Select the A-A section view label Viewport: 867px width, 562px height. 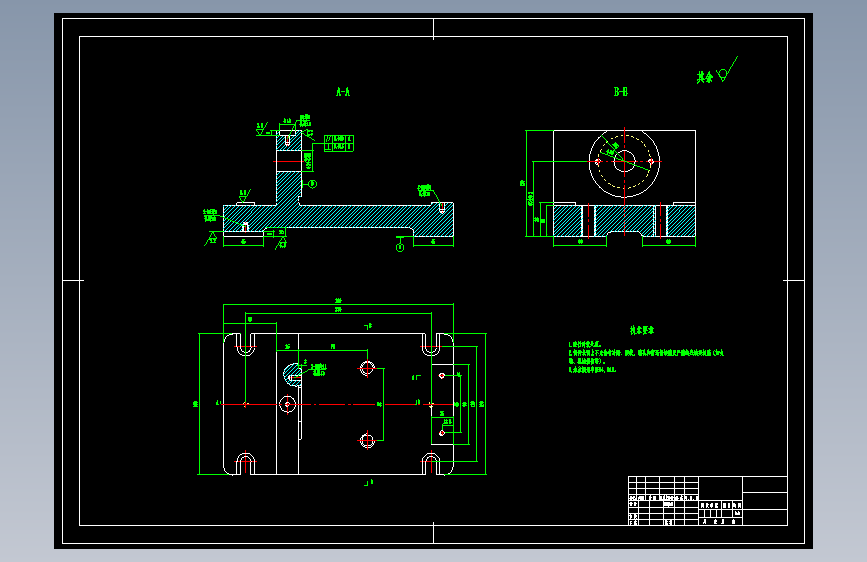click(343, 92)
